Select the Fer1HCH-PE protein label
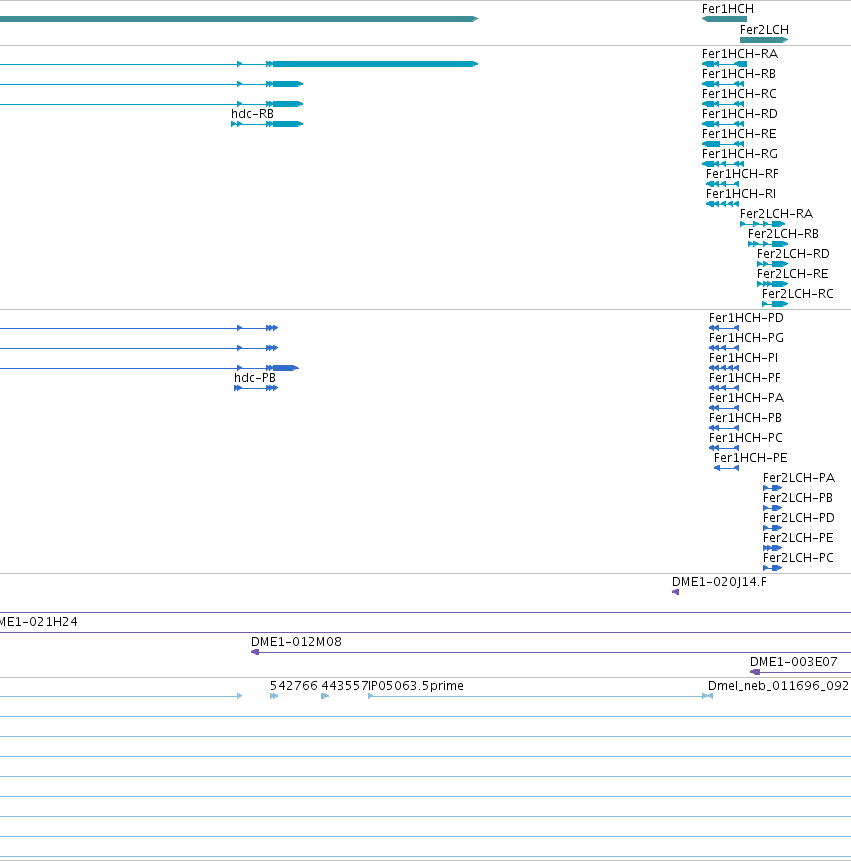 tap(751, 458)
